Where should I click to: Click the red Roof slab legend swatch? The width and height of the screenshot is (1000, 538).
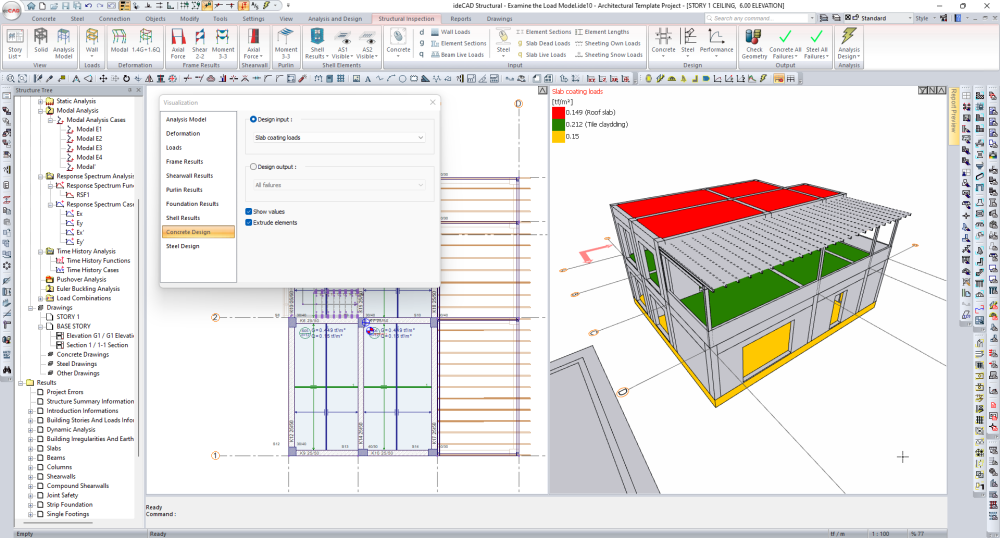pos(558,112)
